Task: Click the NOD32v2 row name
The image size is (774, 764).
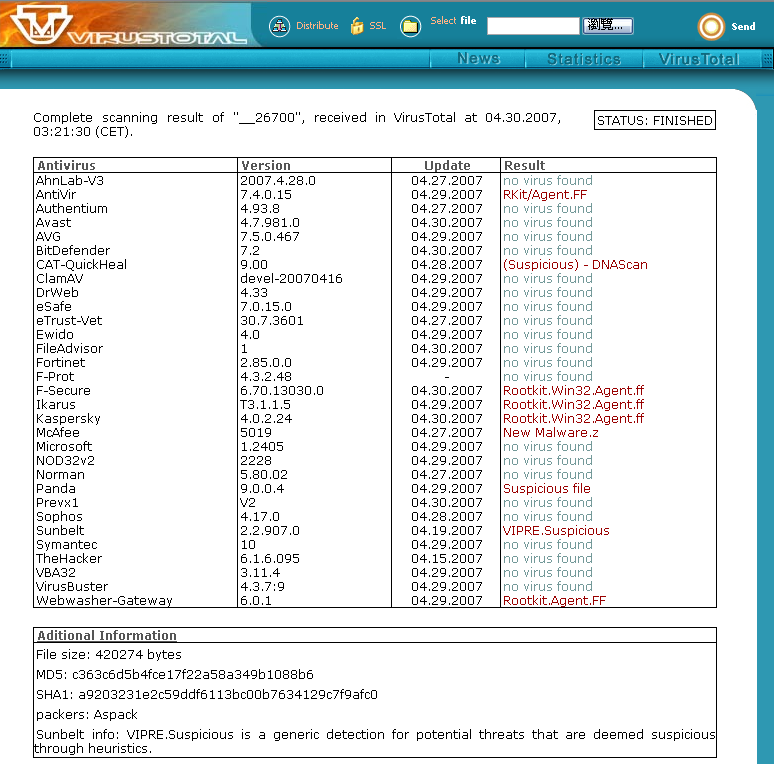Action: tap(65, 460)
